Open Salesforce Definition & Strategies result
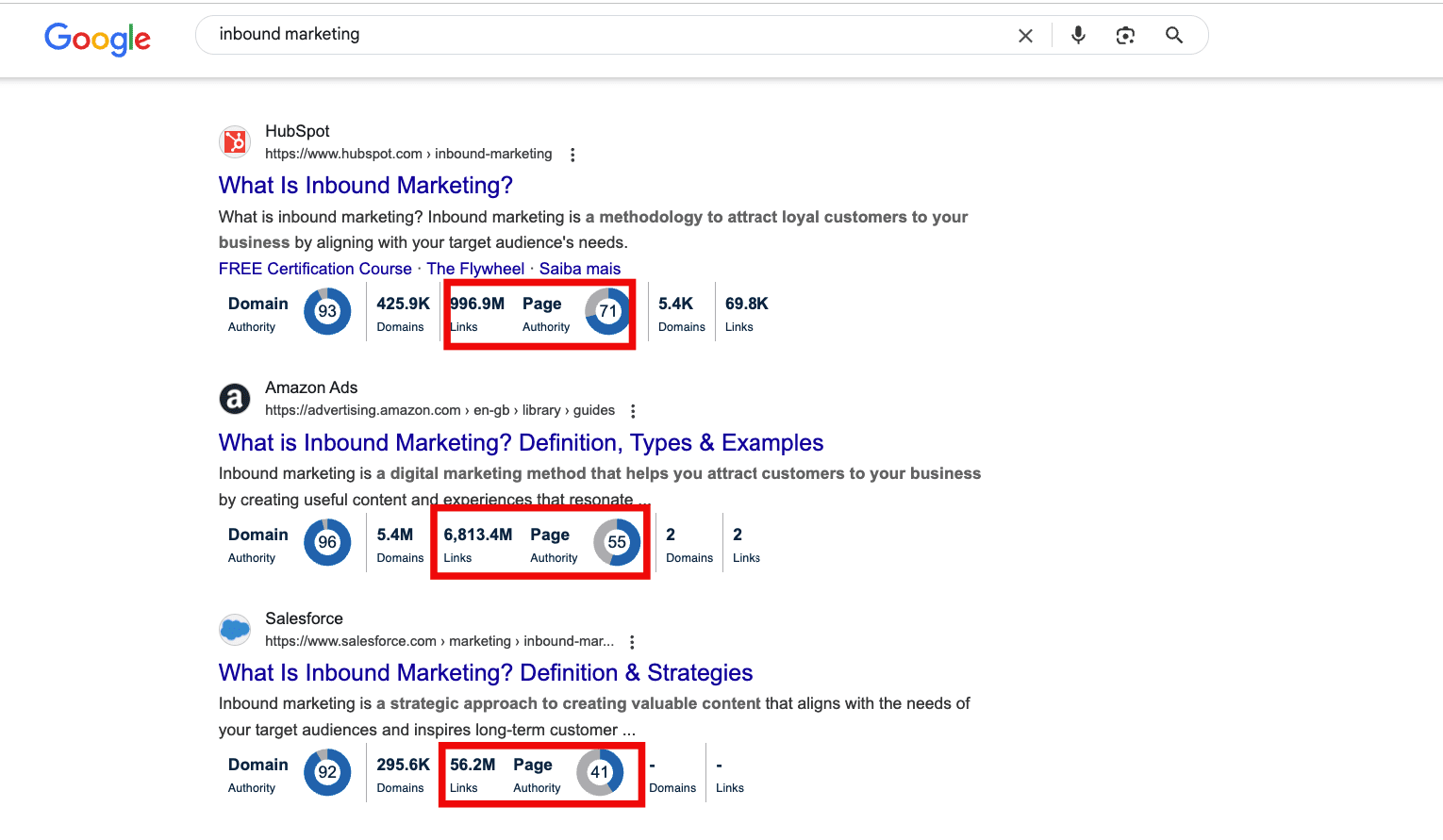The image size is (1443, 840). [485, 673]
